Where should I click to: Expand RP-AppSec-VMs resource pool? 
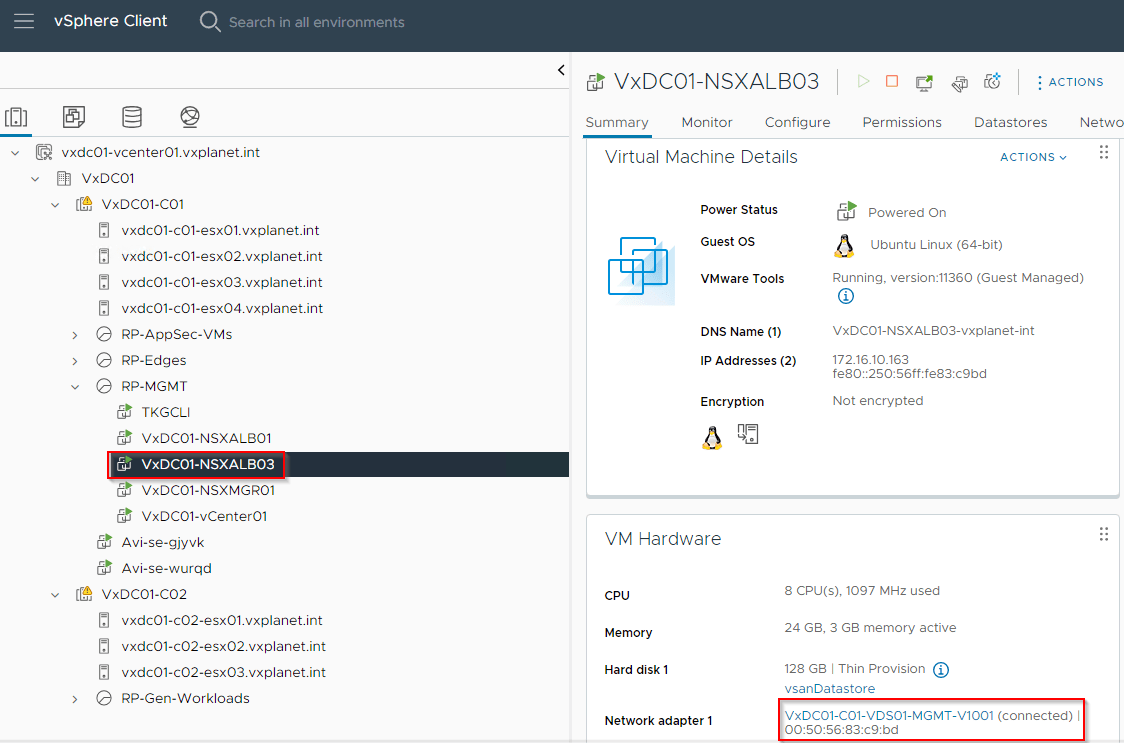point(75,335)
